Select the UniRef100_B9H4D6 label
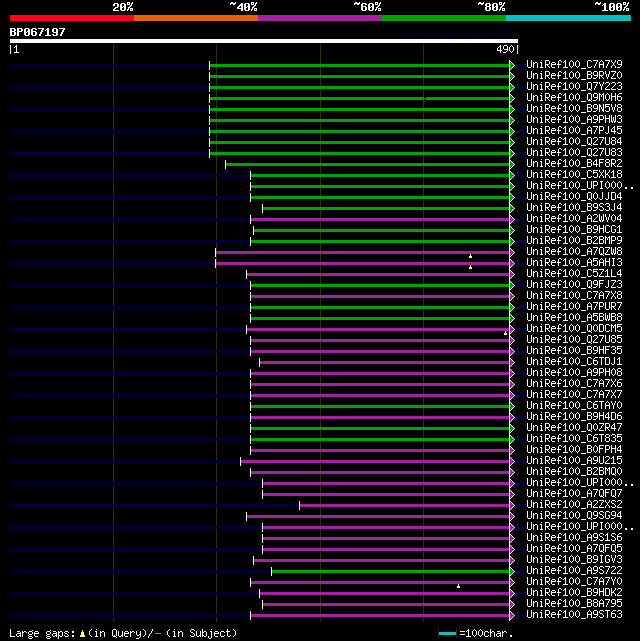Viewport: 640px width, 641px height. tap(574, 417)
